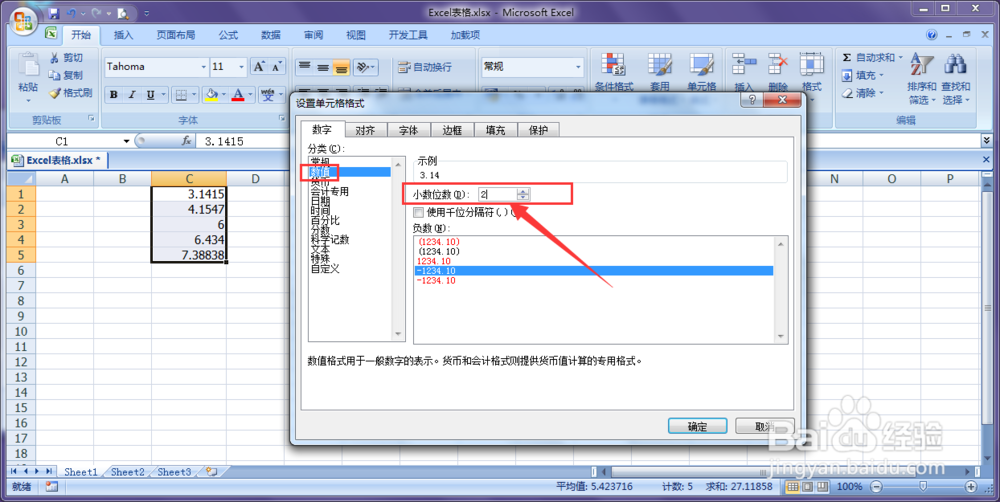The height and width of the screenshot is (502, 1000).
Task: Increase 小数位数 with spinner up arrow
Action: tap(523, 191)
